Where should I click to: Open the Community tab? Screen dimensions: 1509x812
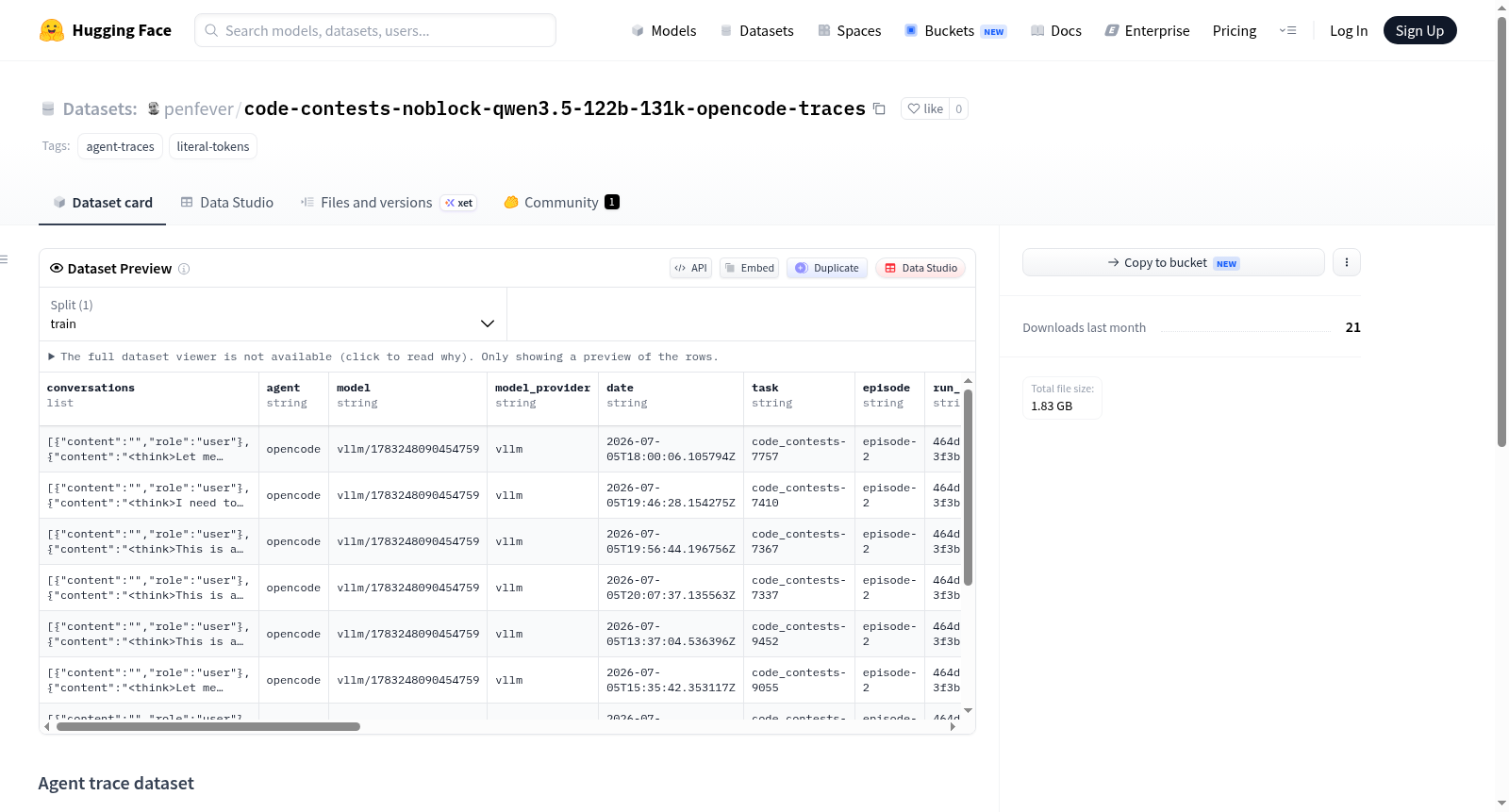click(561, 202)
